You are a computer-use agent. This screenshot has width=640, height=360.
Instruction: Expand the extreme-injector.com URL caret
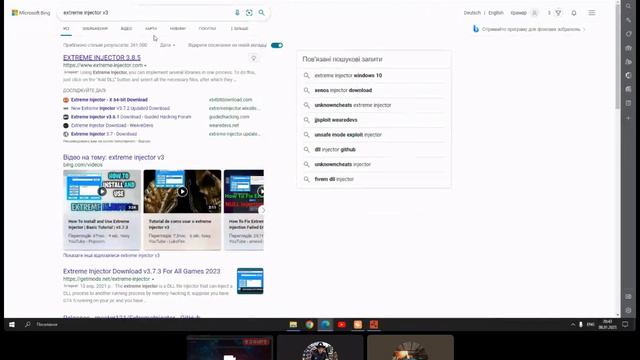tap(145, 66)
